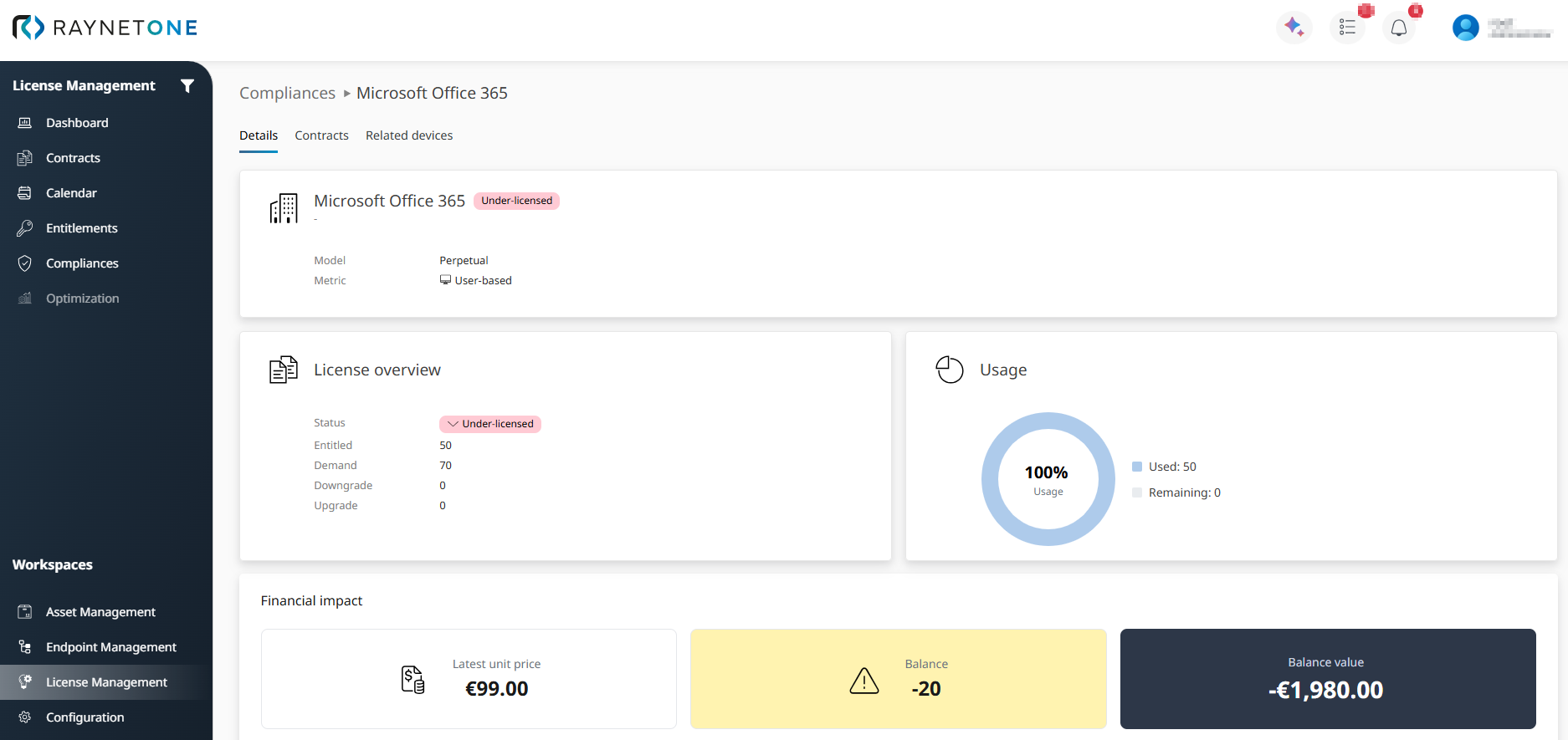Click the Contracts sidebar icon
The width and height of the screenshot is (1568, 740).
pos(25,158)
